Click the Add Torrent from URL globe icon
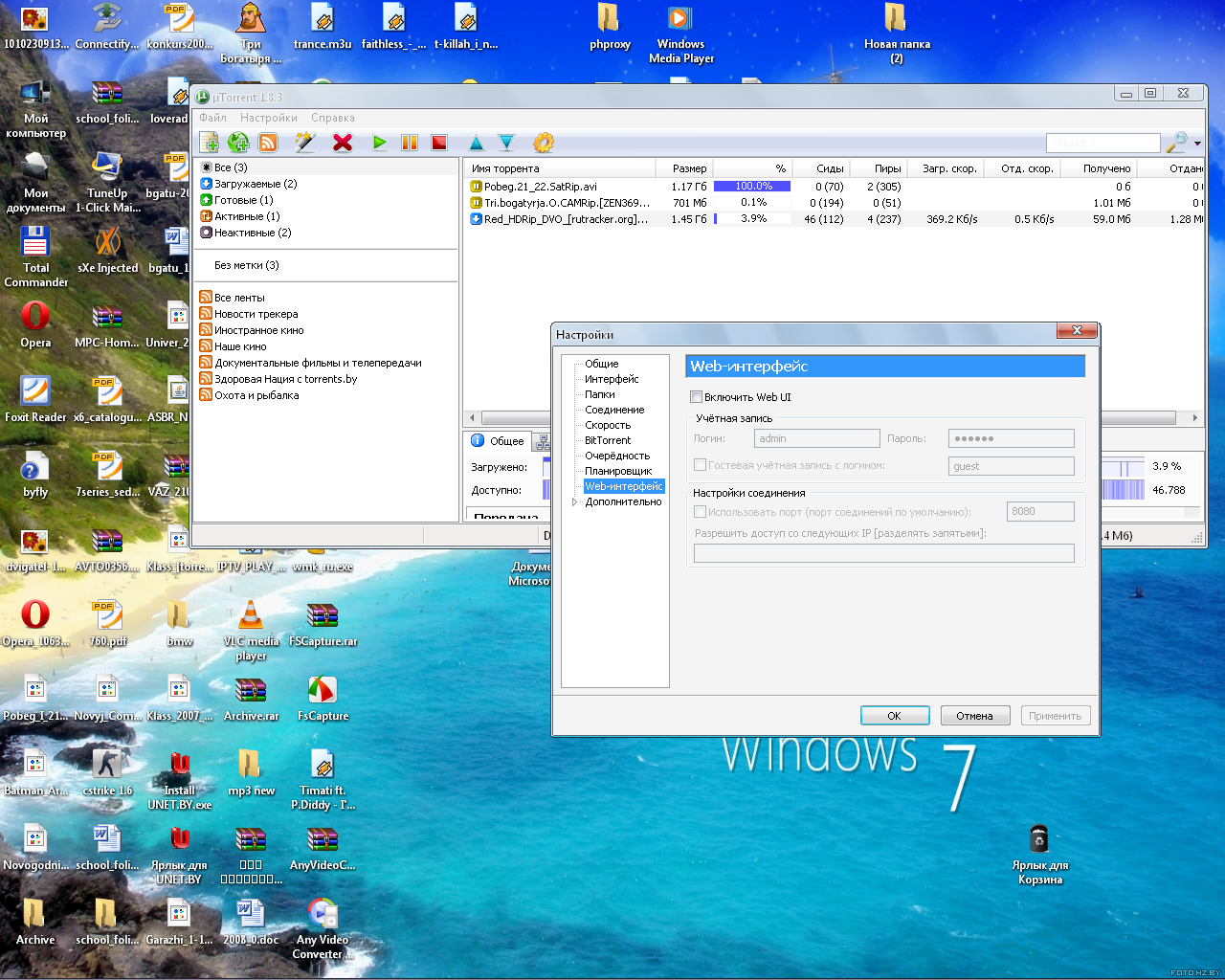 [238, 143]
